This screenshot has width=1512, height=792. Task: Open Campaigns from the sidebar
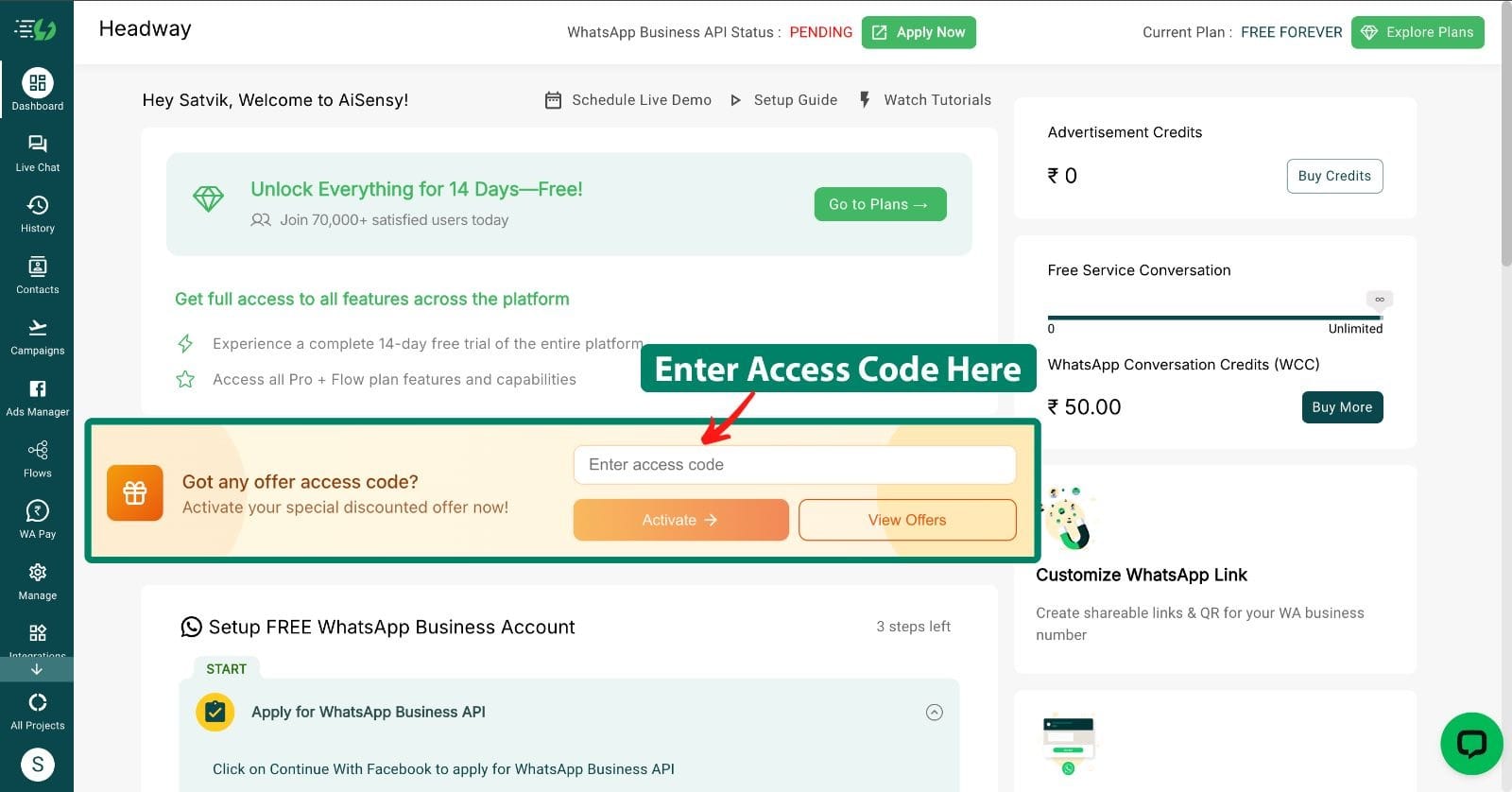[38, 328]
